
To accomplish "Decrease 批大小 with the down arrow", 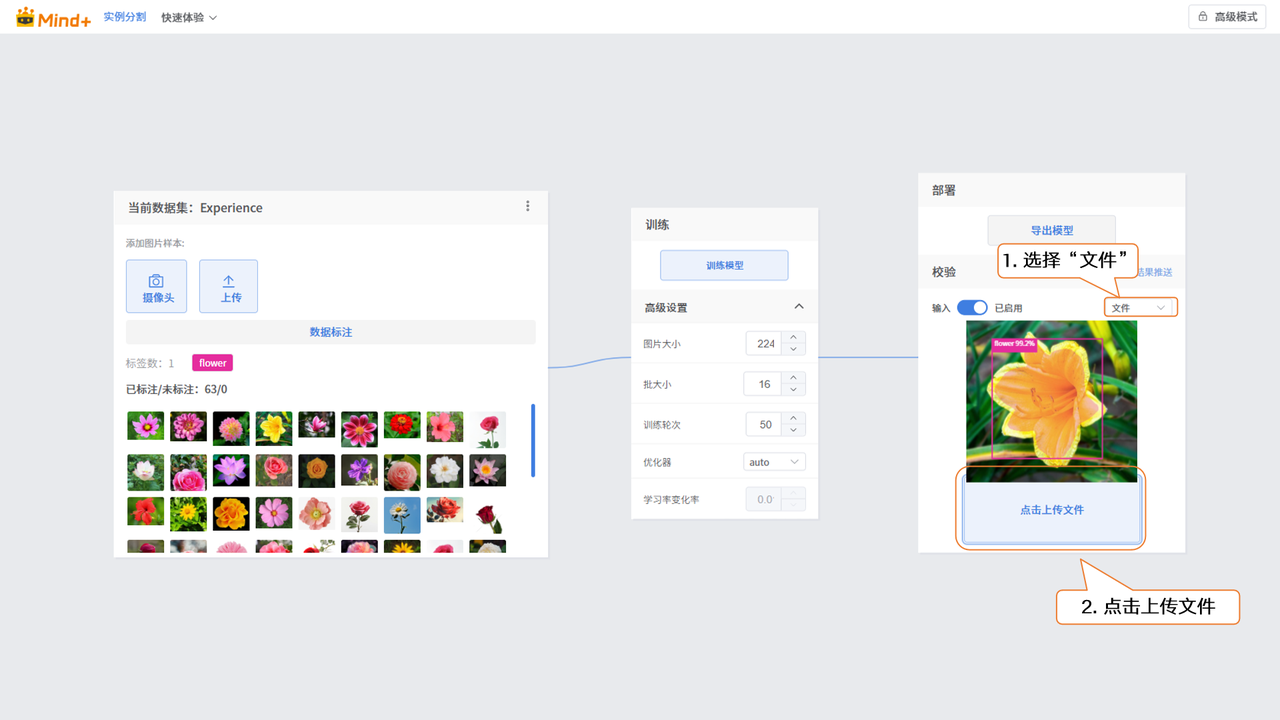I will point(793,390).
